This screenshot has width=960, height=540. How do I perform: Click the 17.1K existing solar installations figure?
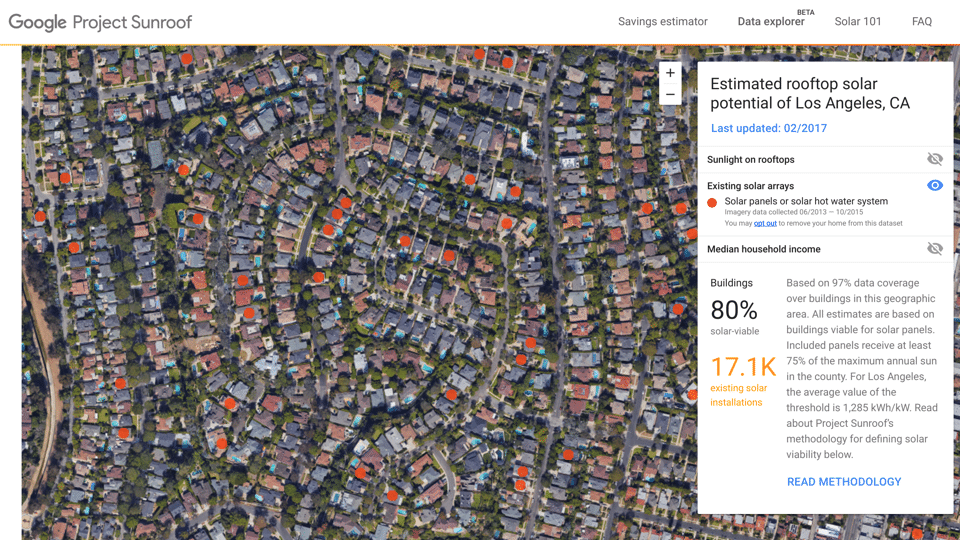click(x=743, y=368)
